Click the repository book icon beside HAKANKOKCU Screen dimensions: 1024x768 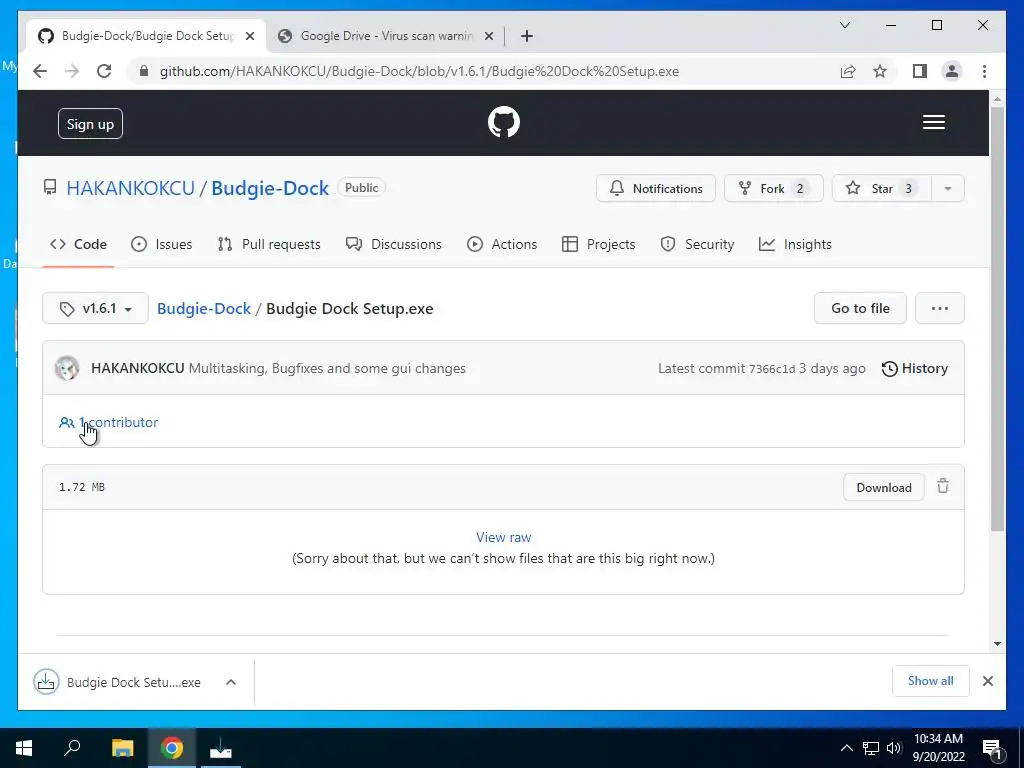[x=50, y=188]
